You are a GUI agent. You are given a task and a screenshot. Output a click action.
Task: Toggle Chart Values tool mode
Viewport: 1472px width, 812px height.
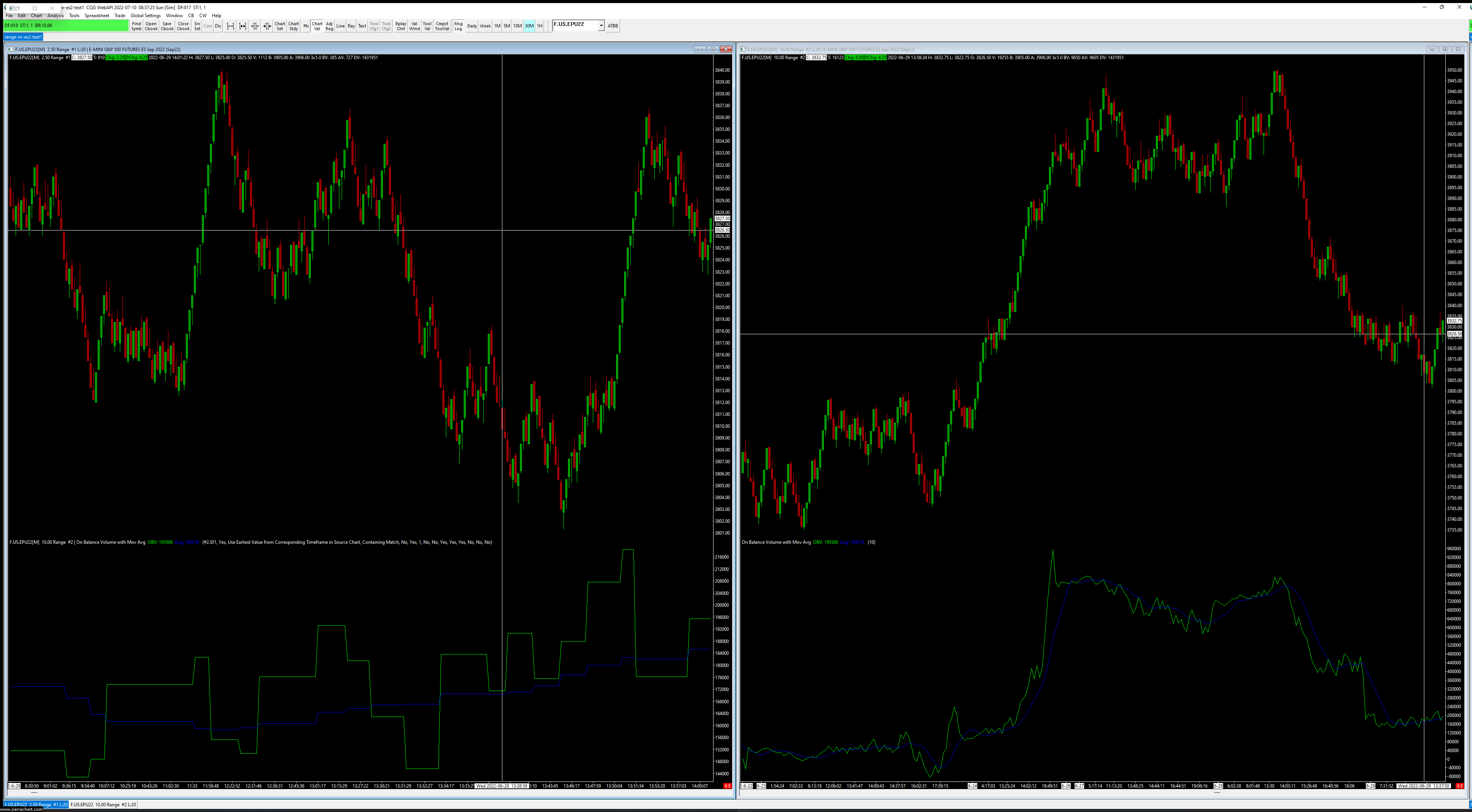tap(317, 26)
